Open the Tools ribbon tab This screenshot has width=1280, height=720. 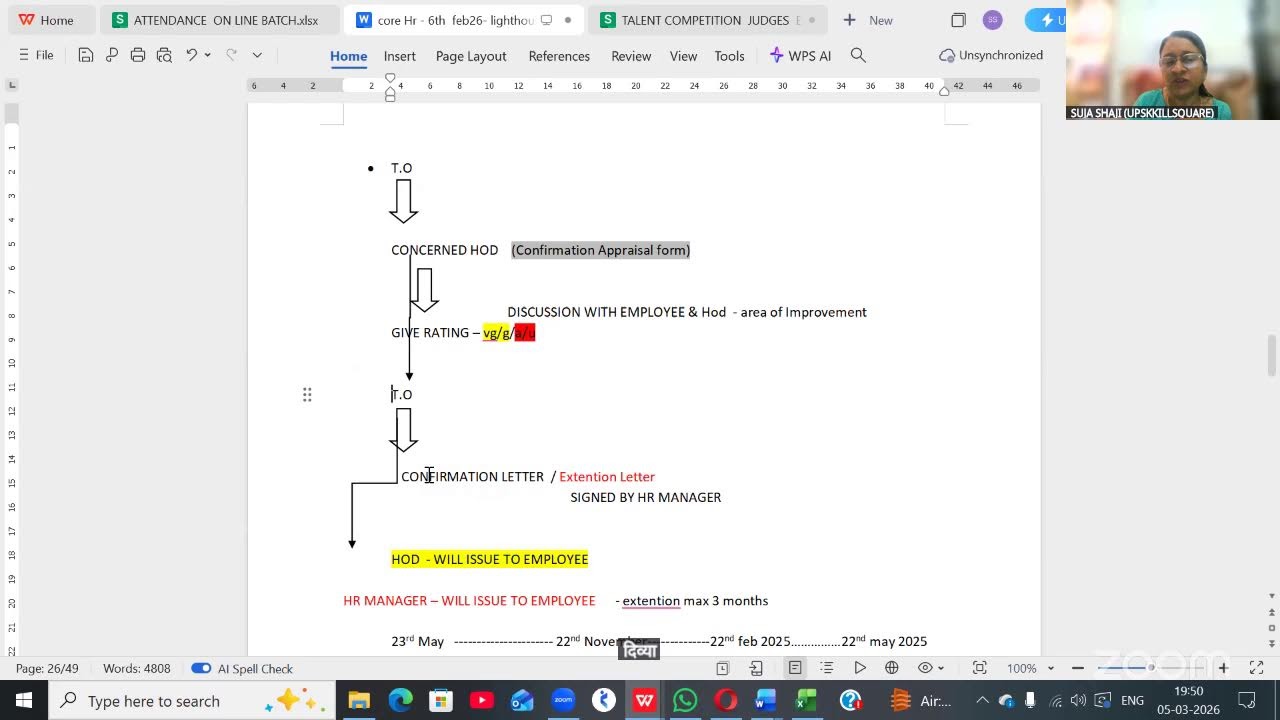coord(729,56)
